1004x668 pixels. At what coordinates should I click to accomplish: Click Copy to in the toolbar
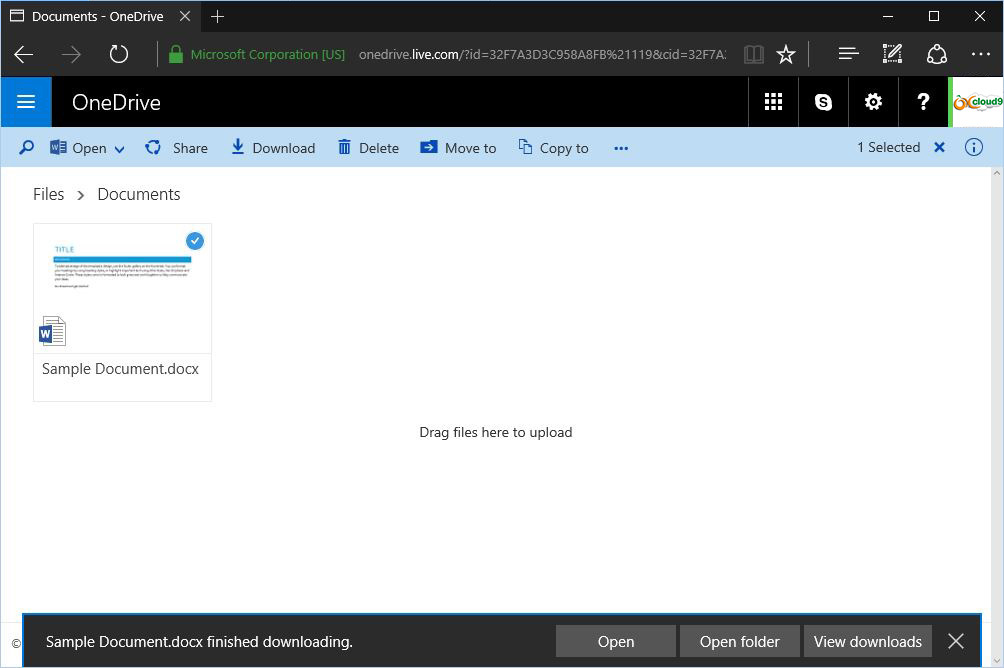[x=553, y=148]
